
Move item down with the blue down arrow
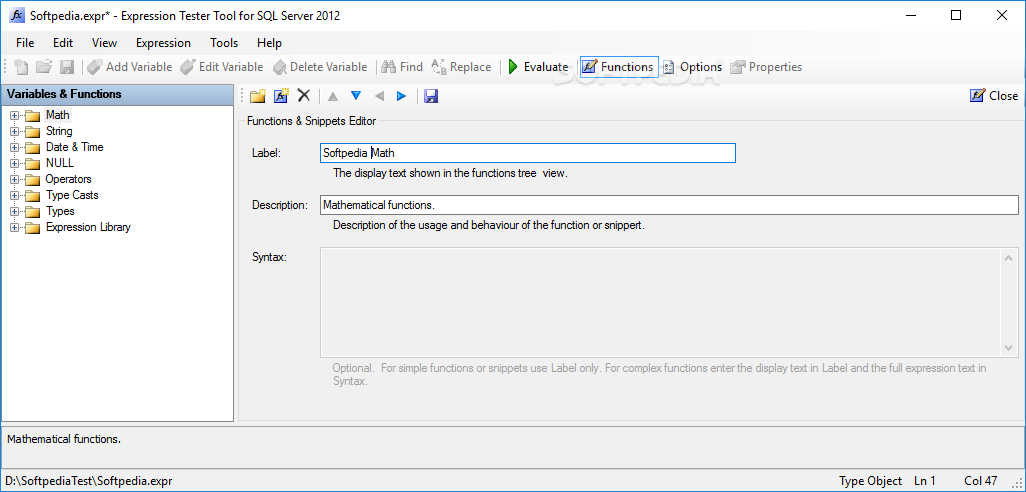pos(356,96)
